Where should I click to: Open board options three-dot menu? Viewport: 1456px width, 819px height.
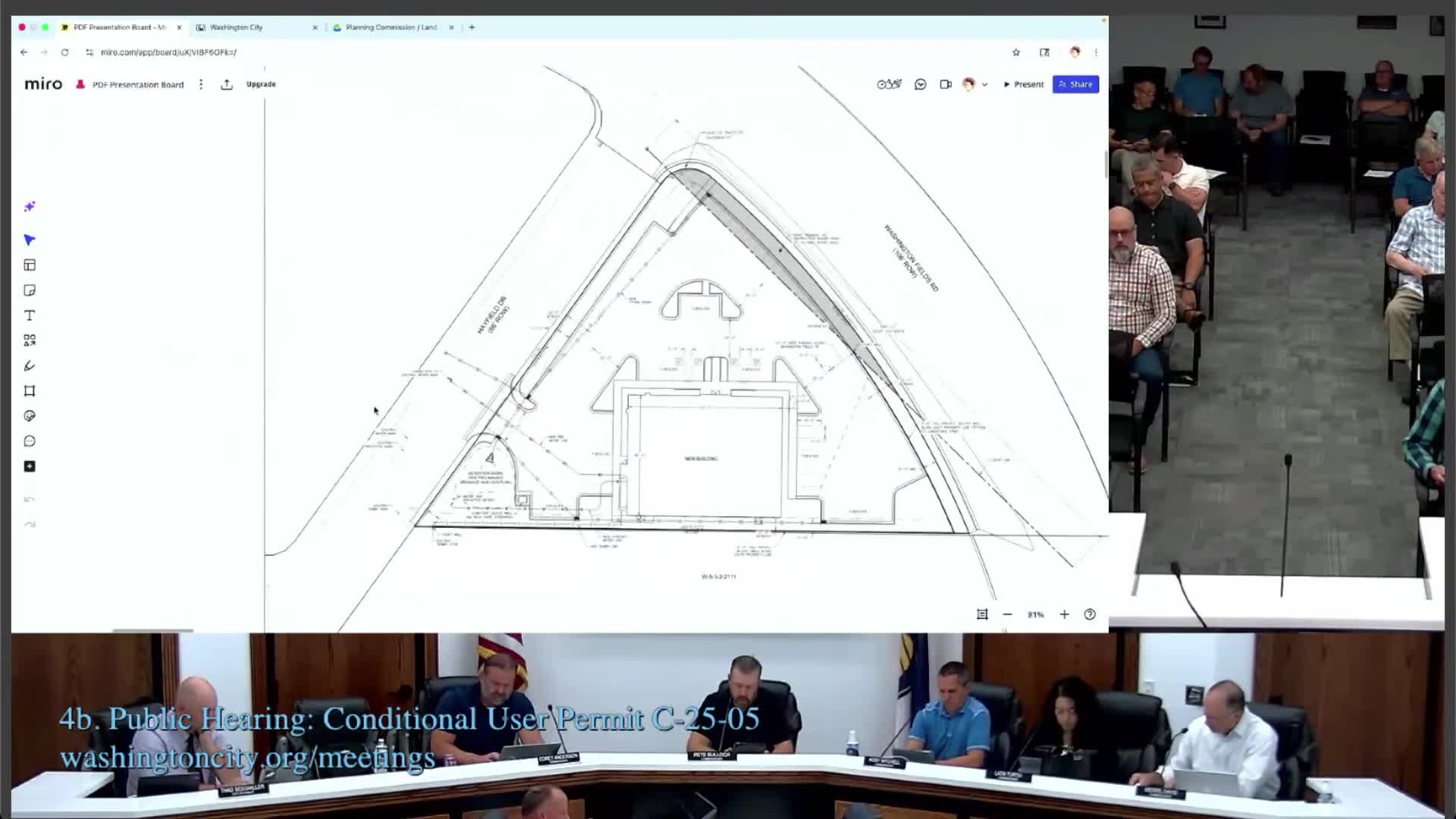coord(201,84)
